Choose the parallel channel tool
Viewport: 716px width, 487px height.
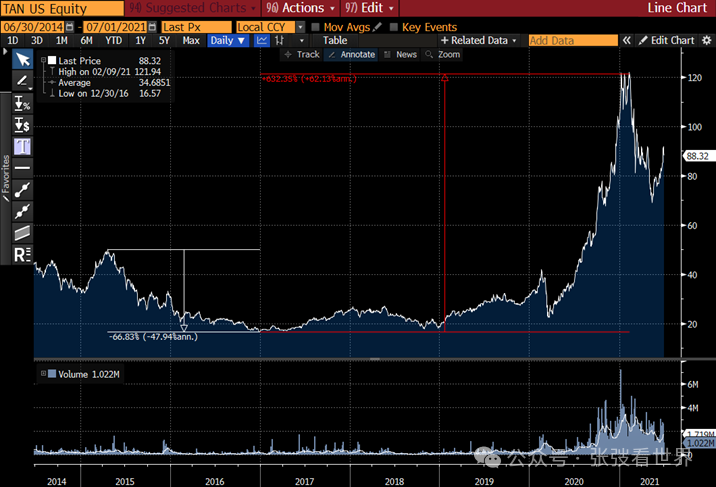[22, 233]
